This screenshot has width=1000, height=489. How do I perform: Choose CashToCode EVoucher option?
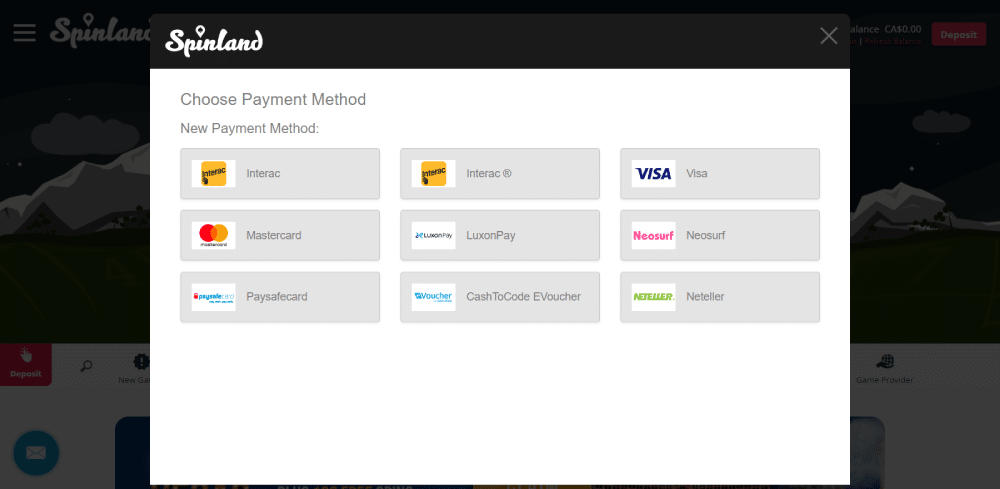(500, 297)
